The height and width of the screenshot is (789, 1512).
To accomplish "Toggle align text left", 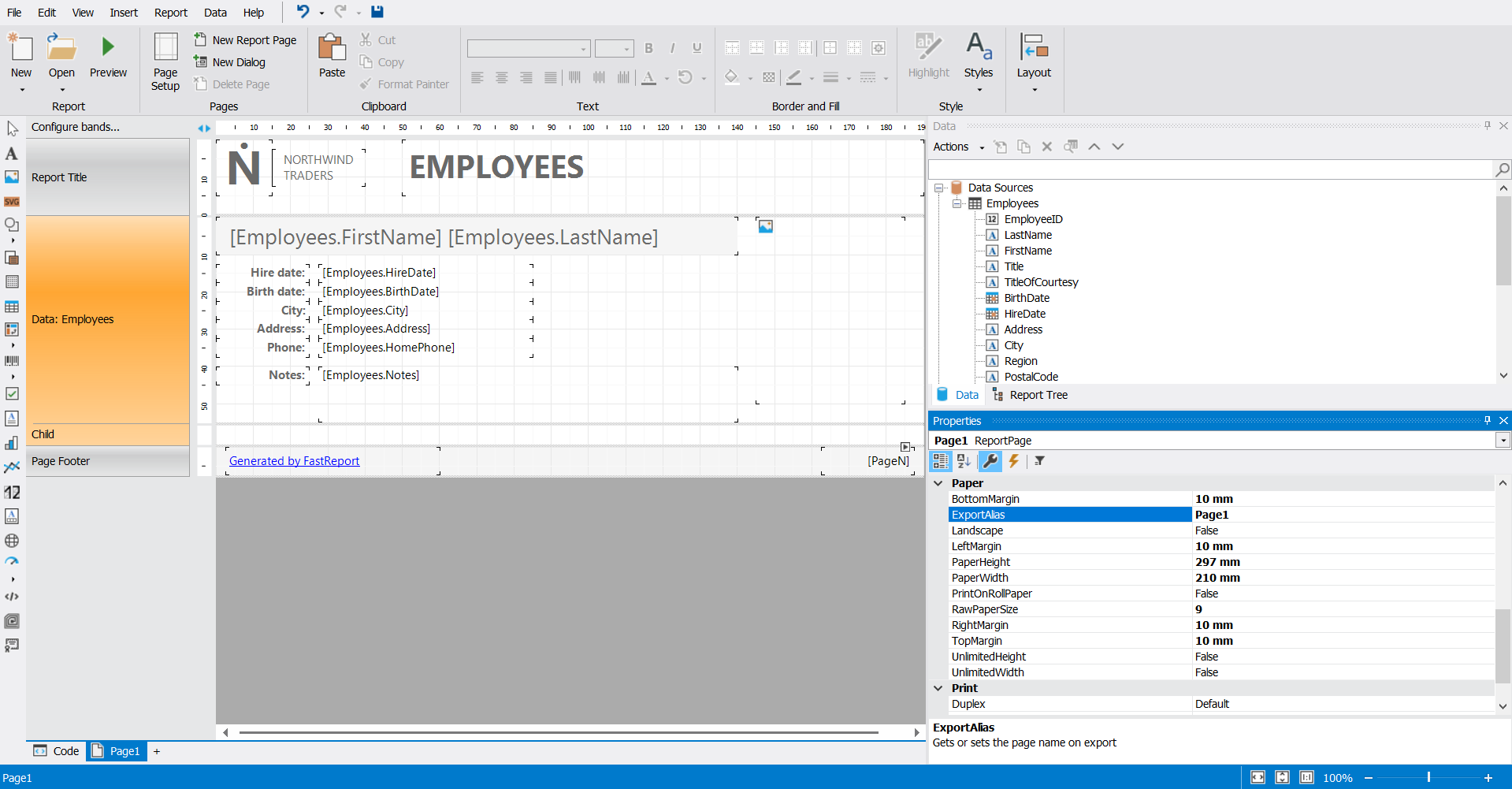I will [477, 77].
